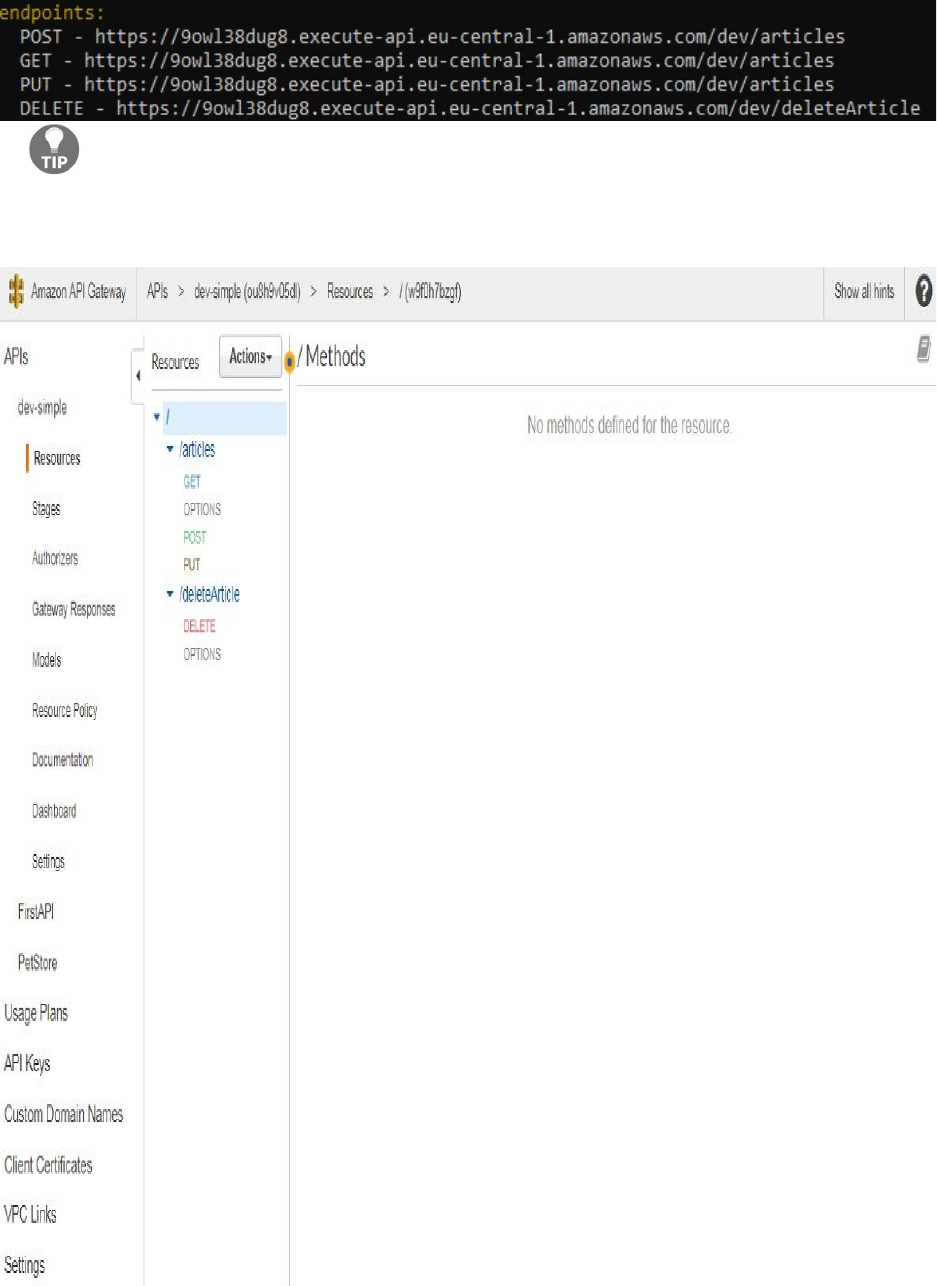Collapse the Resources panel with arrow handle
Screen dimensions: 937x1286
click(137, 377)
